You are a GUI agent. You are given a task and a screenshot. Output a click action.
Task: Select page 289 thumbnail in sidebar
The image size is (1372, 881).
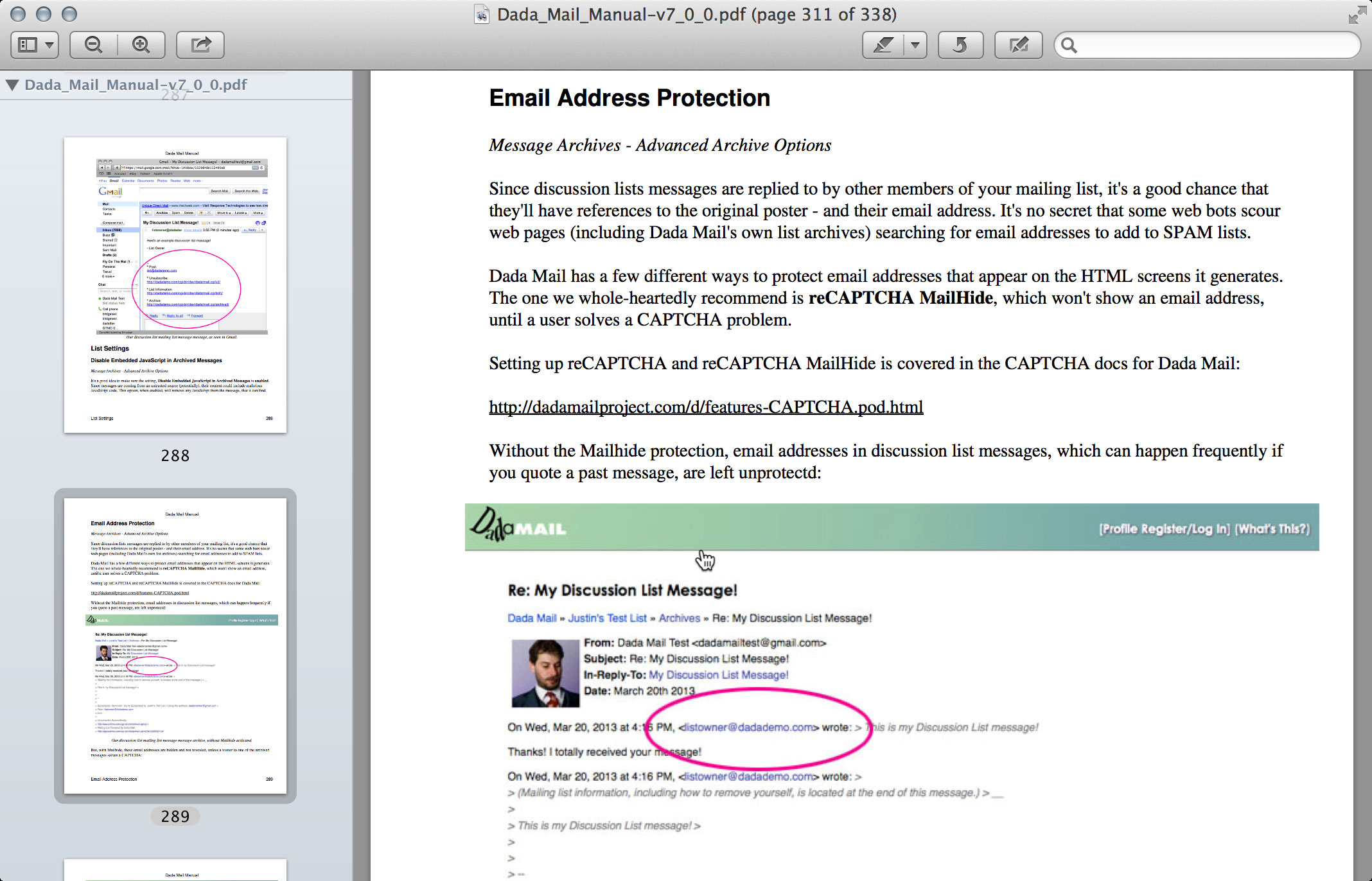pyautogui.click(x=175, y=645)
